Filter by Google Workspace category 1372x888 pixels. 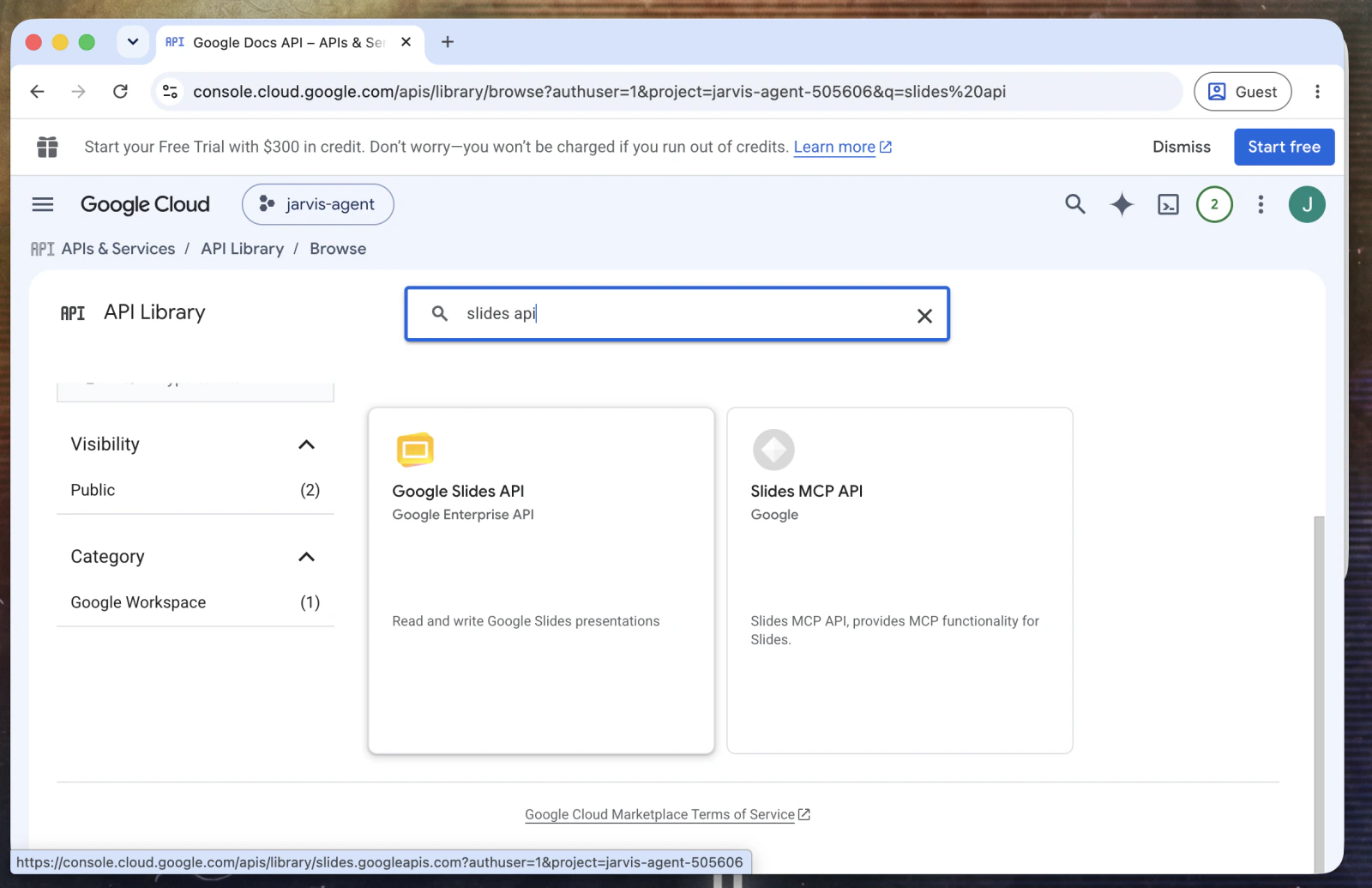pos(196,602)
